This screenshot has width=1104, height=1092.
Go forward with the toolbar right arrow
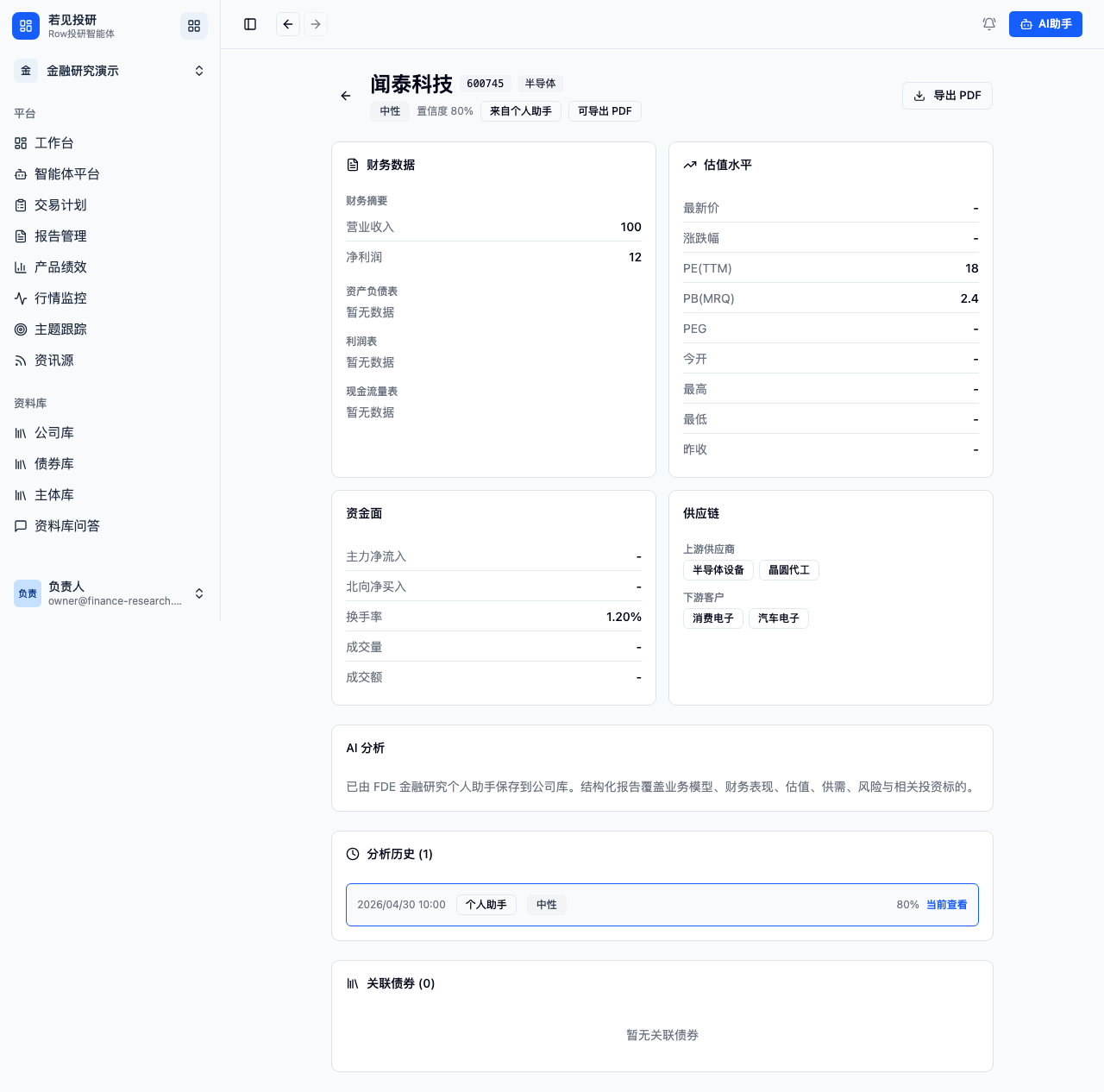pos(316,24)
